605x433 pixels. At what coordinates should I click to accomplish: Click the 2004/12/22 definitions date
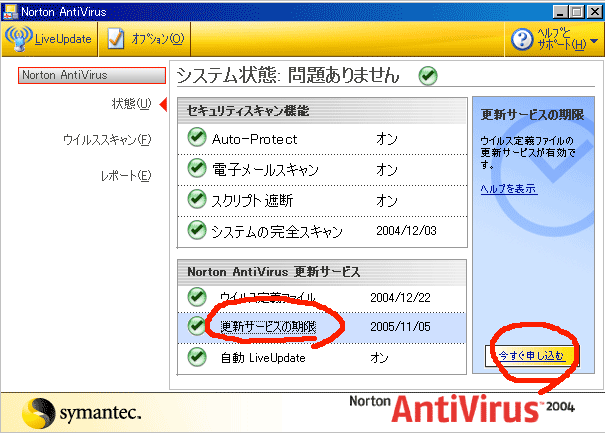401,298
